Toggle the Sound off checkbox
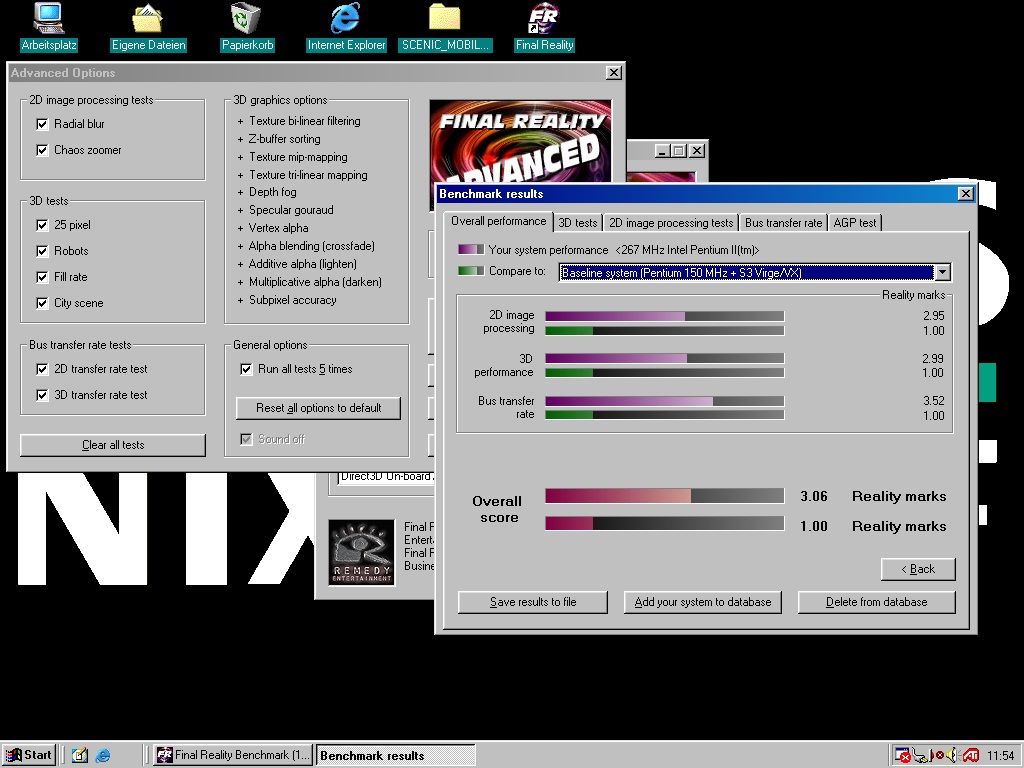The width and height of the screenshot is (1024, 768). coord(246,440)
